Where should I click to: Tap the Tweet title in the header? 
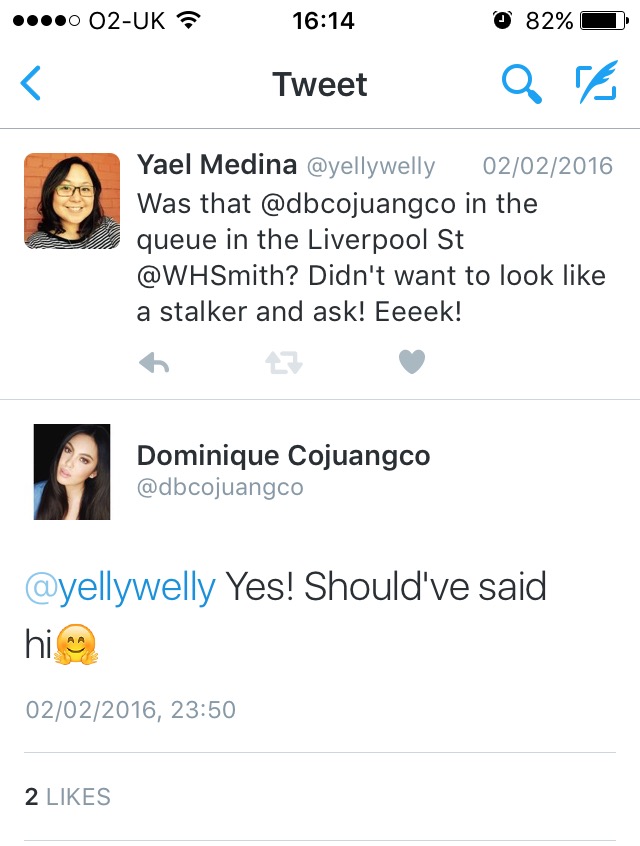319,85
